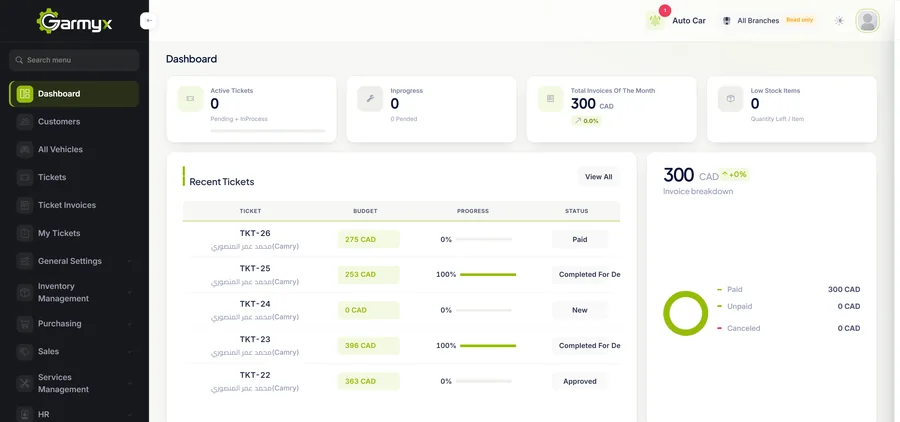Open the user profile avatar

click(867, 21)
